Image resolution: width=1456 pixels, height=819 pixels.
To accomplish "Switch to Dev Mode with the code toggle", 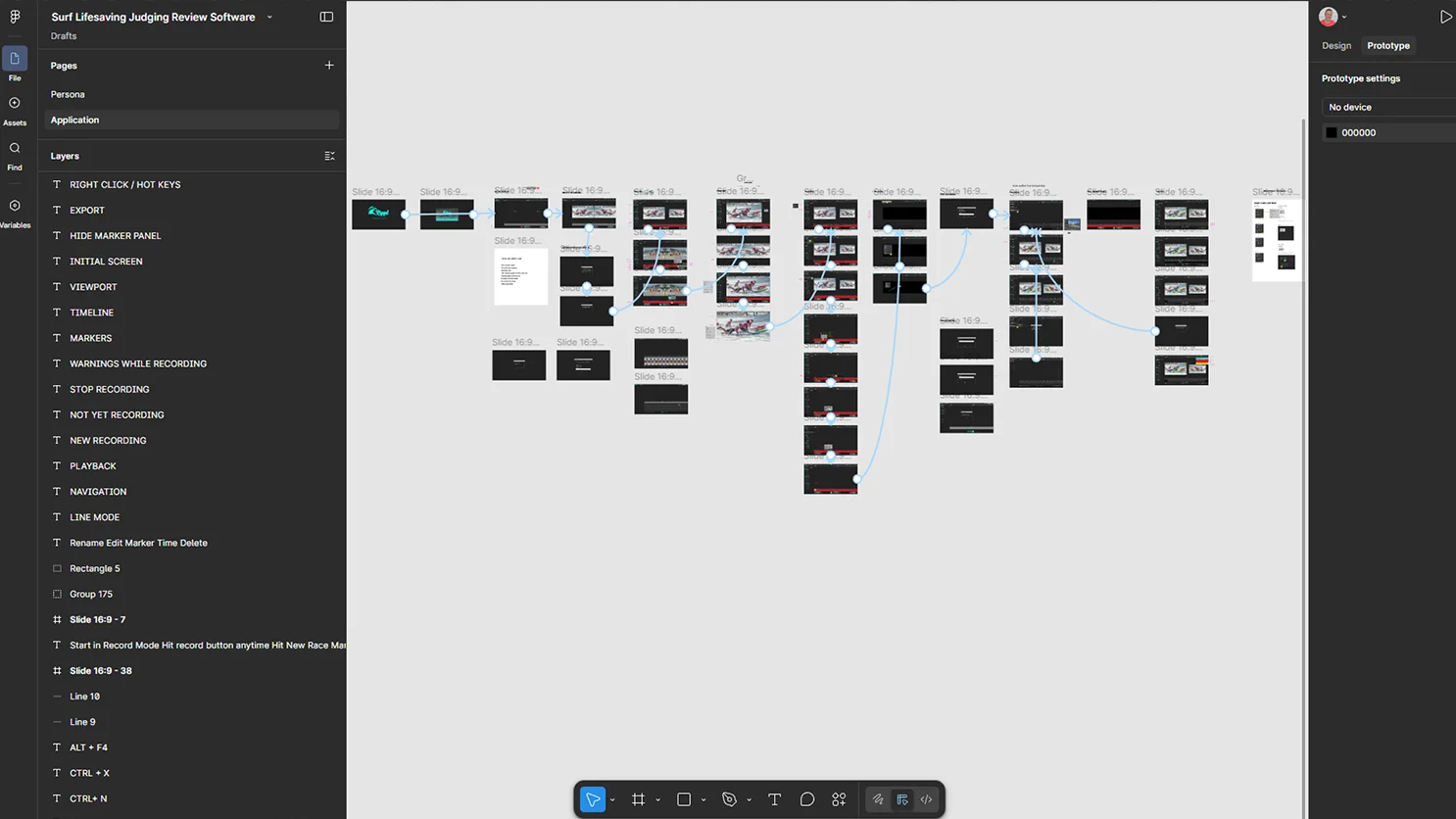I will point(926,799).
